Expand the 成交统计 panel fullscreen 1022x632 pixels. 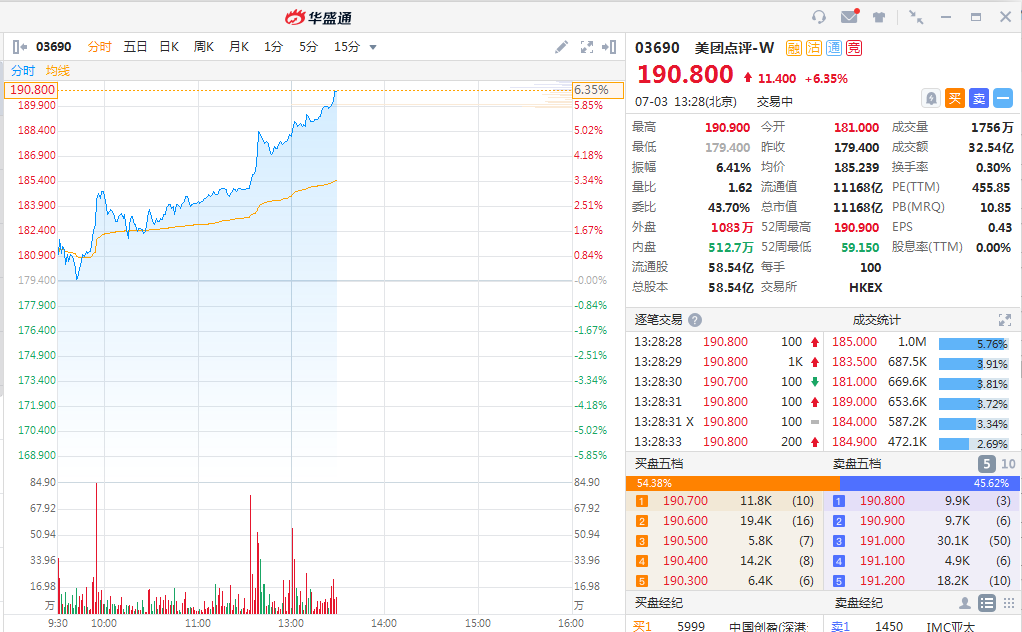(x=1005, y=320)
